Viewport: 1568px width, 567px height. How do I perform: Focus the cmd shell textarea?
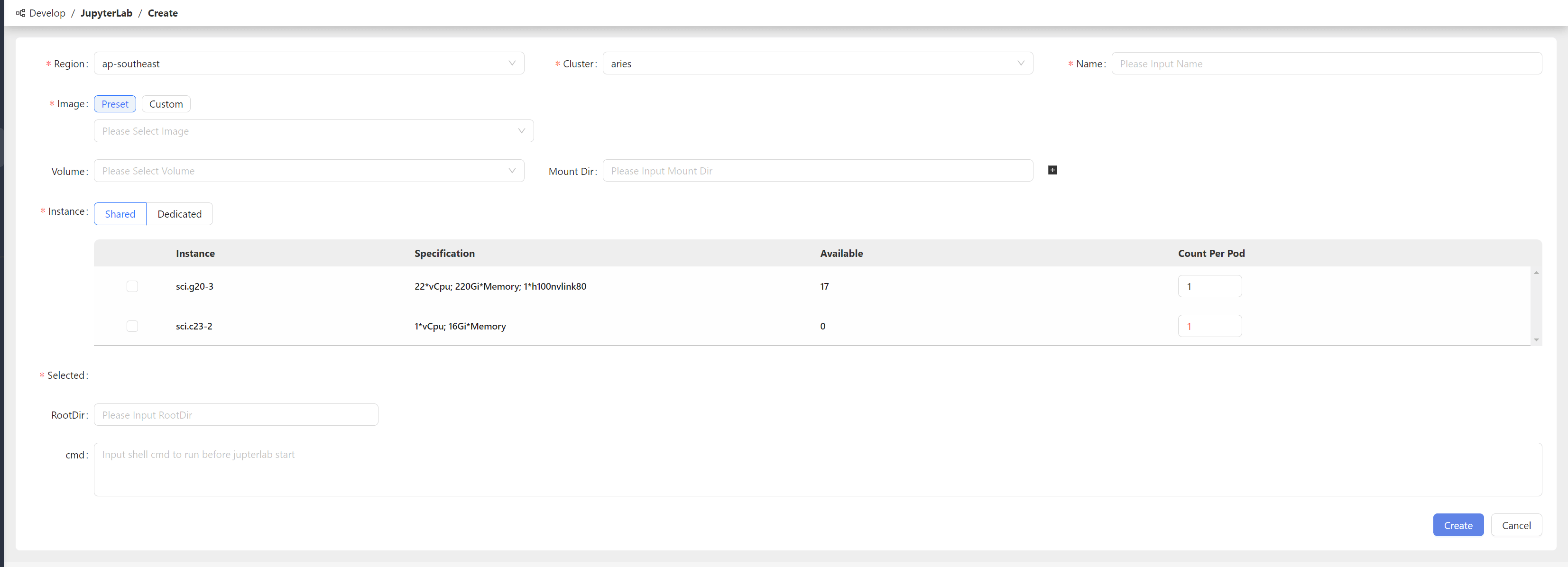tap(818, 470)
